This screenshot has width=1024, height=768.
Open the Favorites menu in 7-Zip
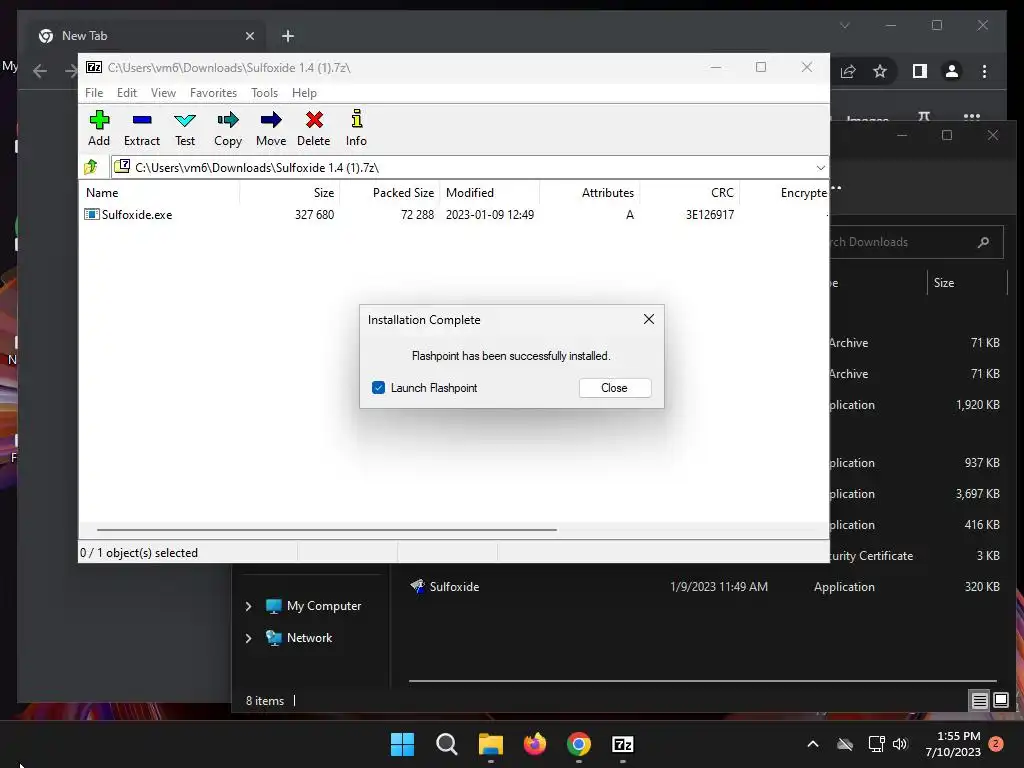[x=214, y=93]
